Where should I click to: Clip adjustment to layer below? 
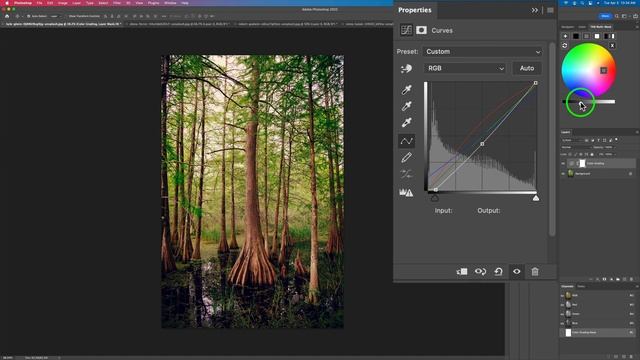point(462,272)
